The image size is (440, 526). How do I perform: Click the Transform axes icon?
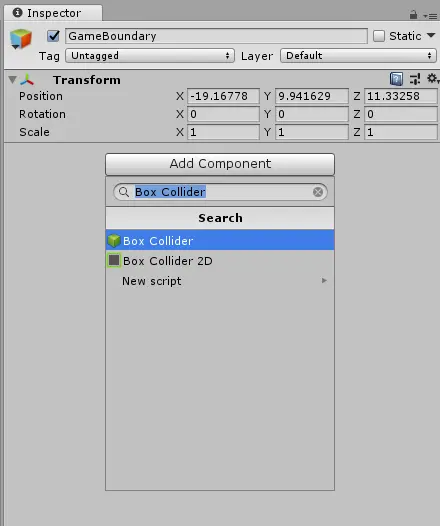tap(27, 80)
